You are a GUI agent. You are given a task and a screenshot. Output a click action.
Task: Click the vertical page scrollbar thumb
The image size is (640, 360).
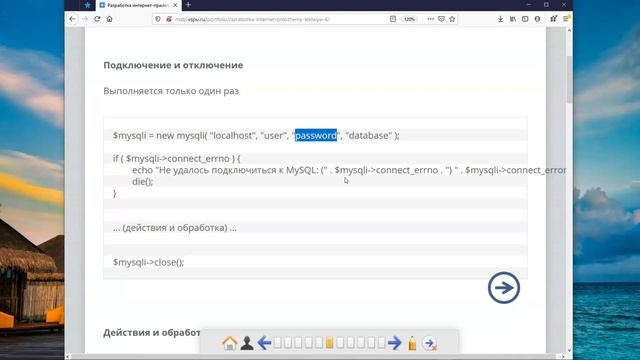(569, 80)
